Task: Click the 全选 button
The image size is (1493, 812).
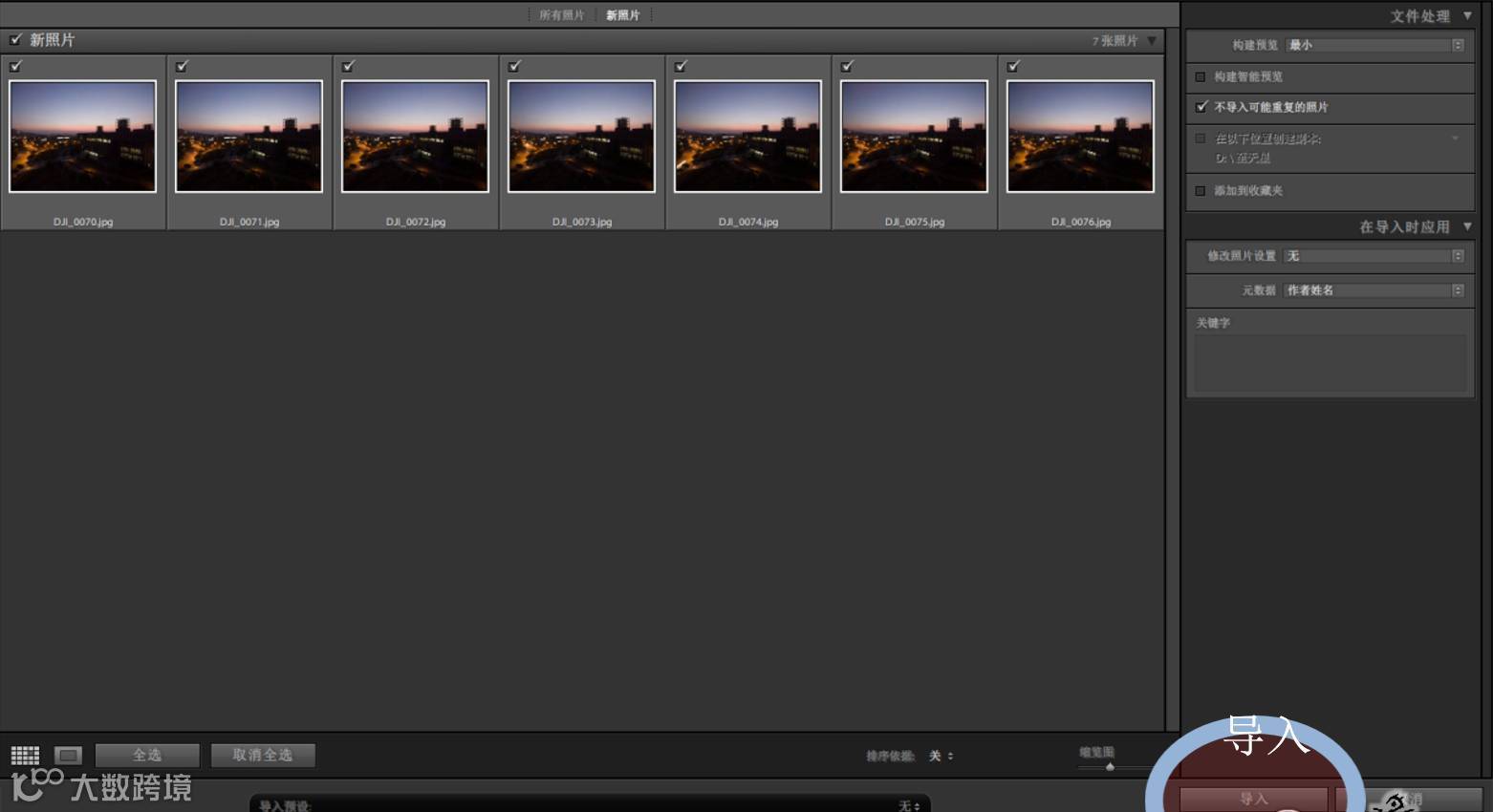Action: pos(147,756)
